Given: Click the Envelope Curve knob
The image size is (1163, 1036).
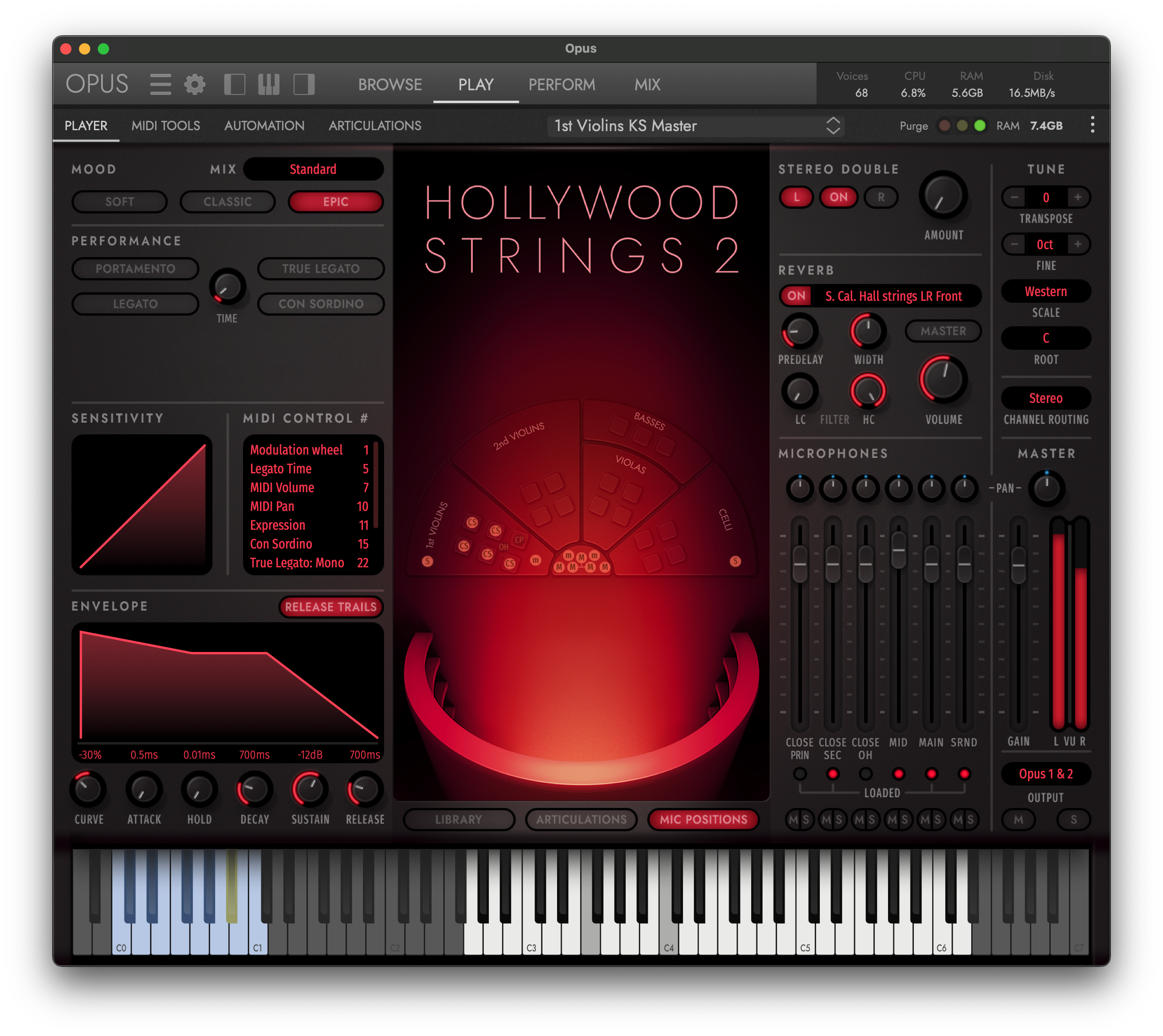Looking at the screenshot, I should [x=88, y=790].
